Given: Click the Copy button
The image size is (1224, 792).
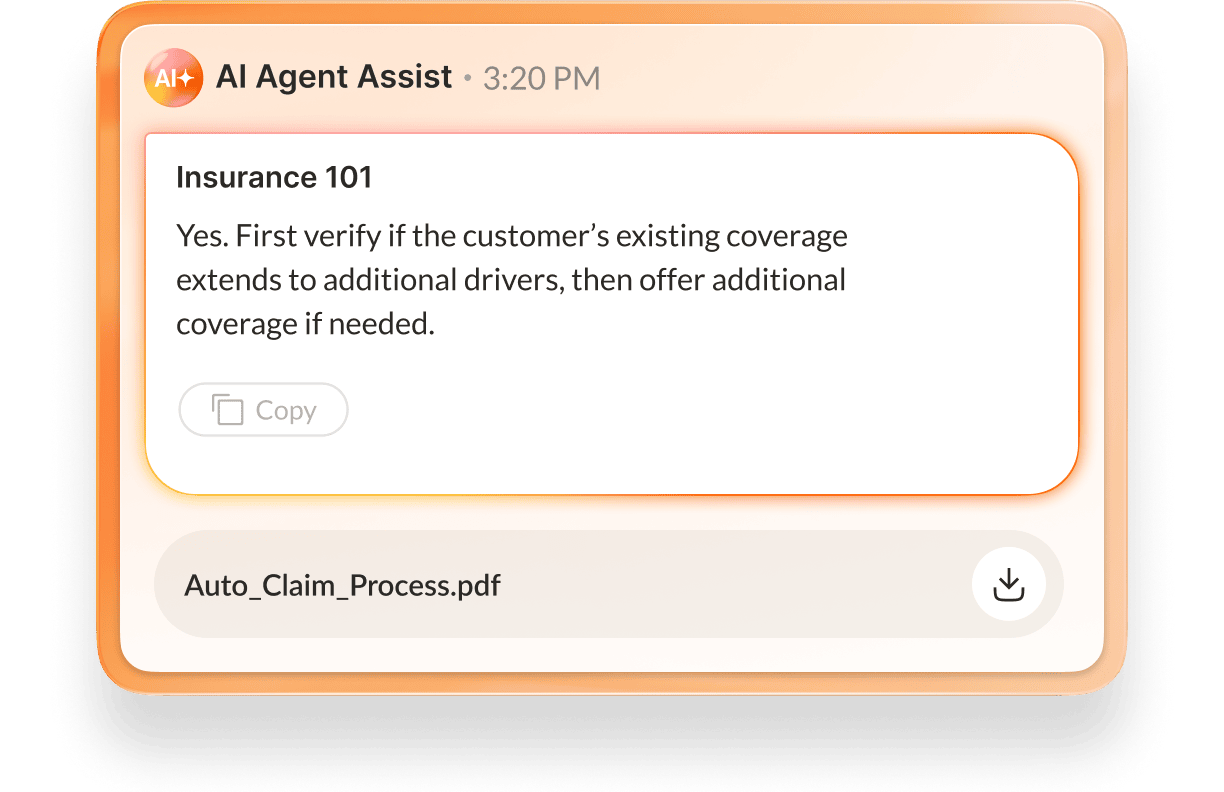Looking at the screenshot, I should (263, 409).
